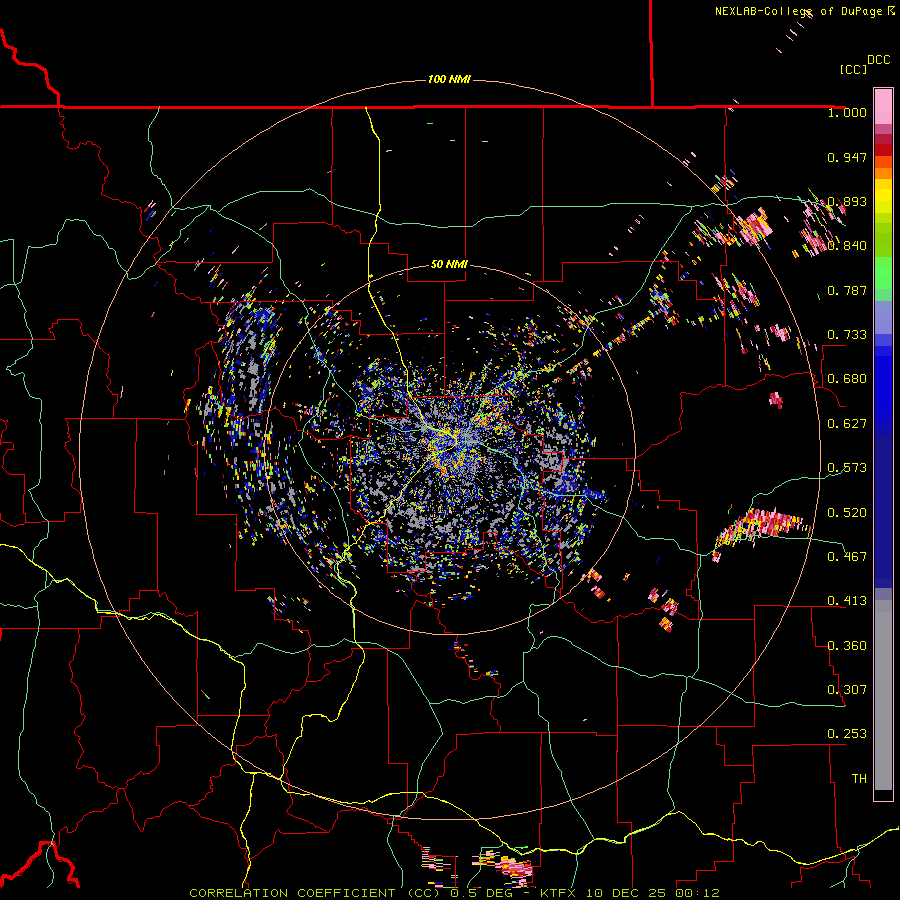
Task: Click the 0.840 scale value
Action: pyautogui.click(x=847, y=246)
